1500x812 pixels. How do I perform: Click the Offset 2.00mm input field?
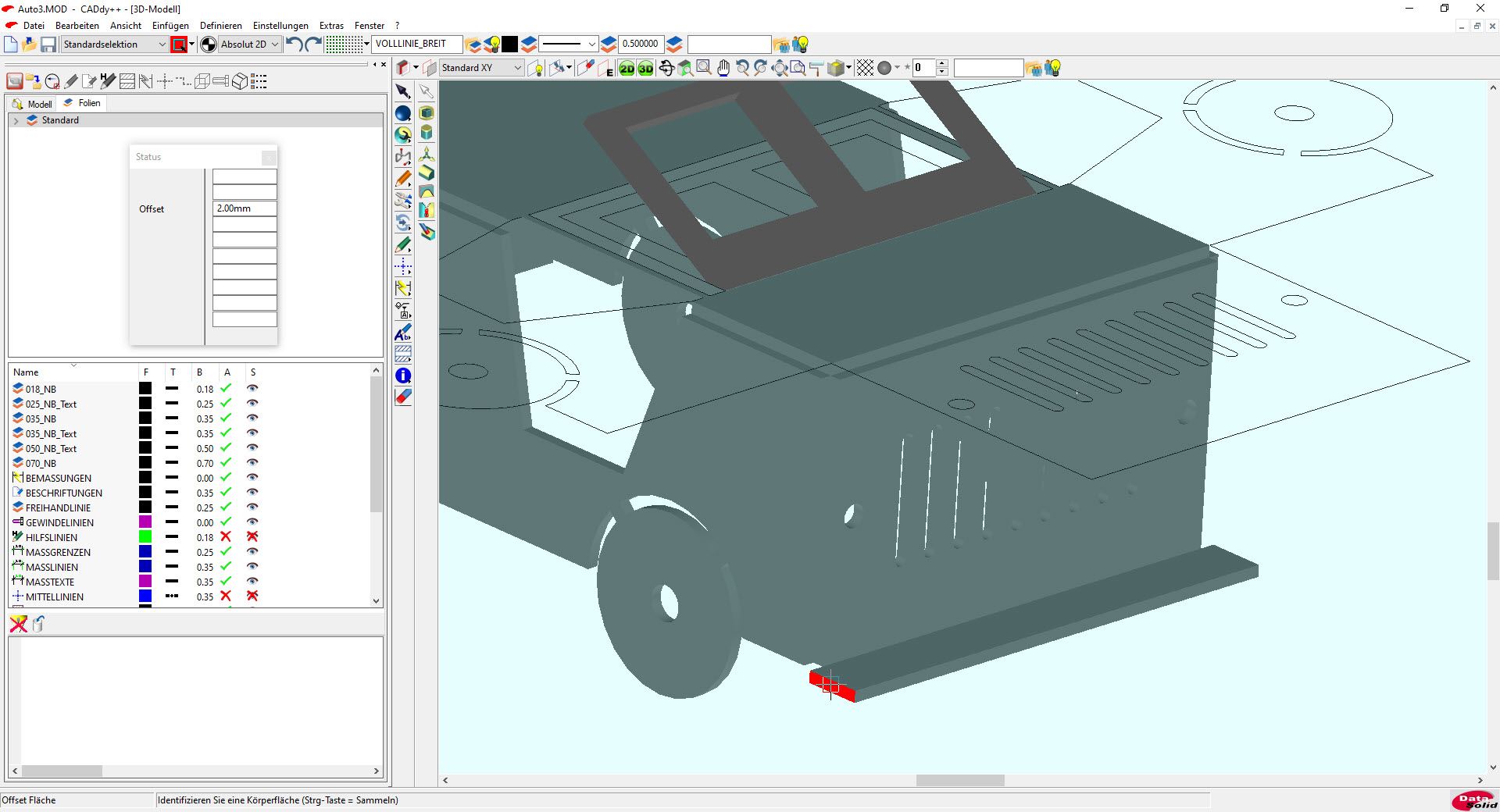point(245,208)
